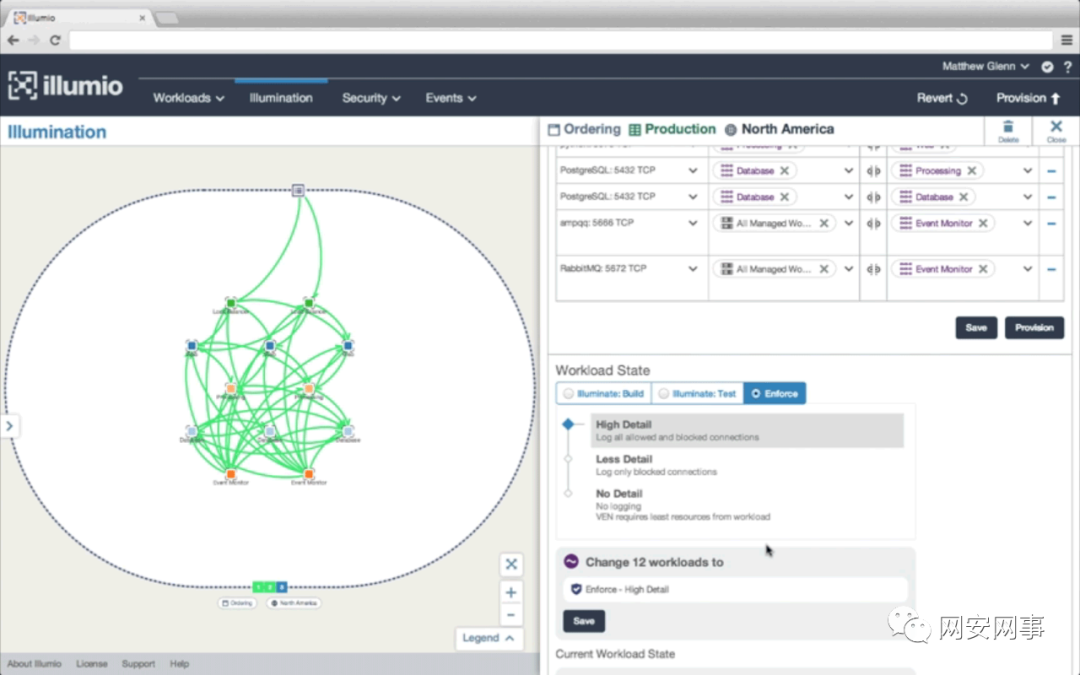Click the illumio logo
1080x675 pixels.
pos(66,86)
